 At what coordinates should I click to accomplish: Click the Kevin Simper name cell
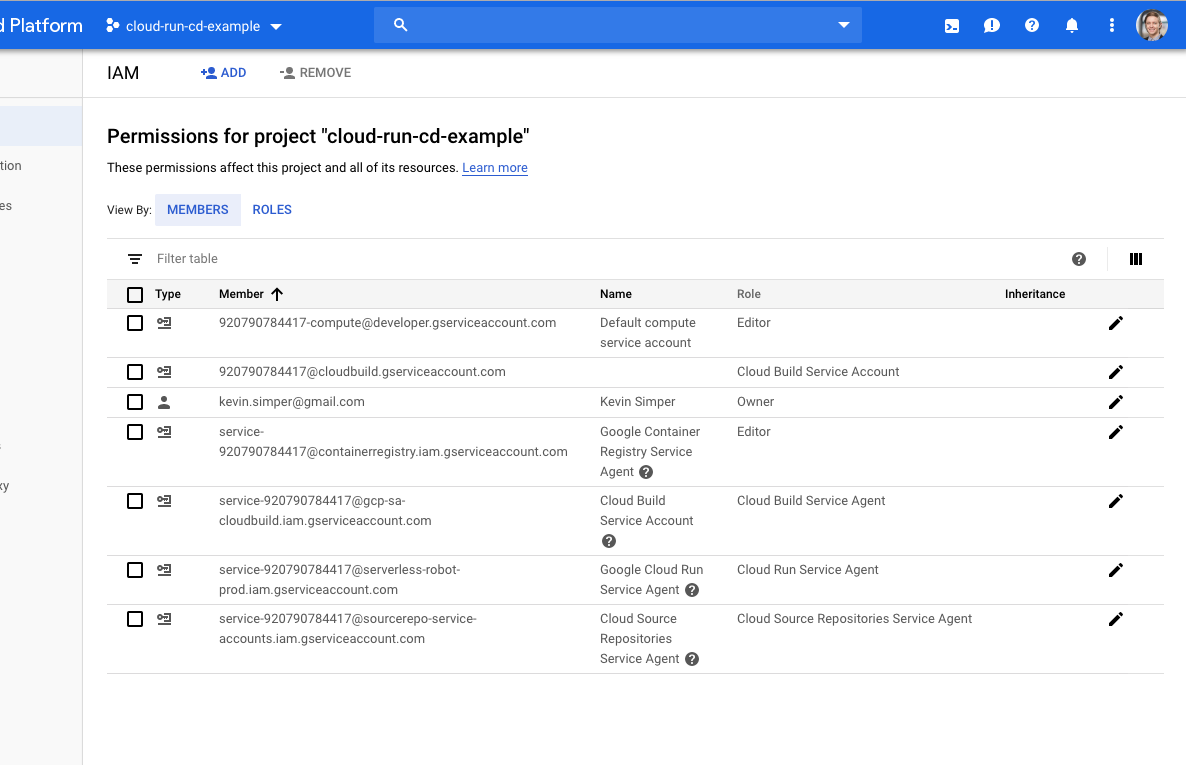[x=638, y=402]
